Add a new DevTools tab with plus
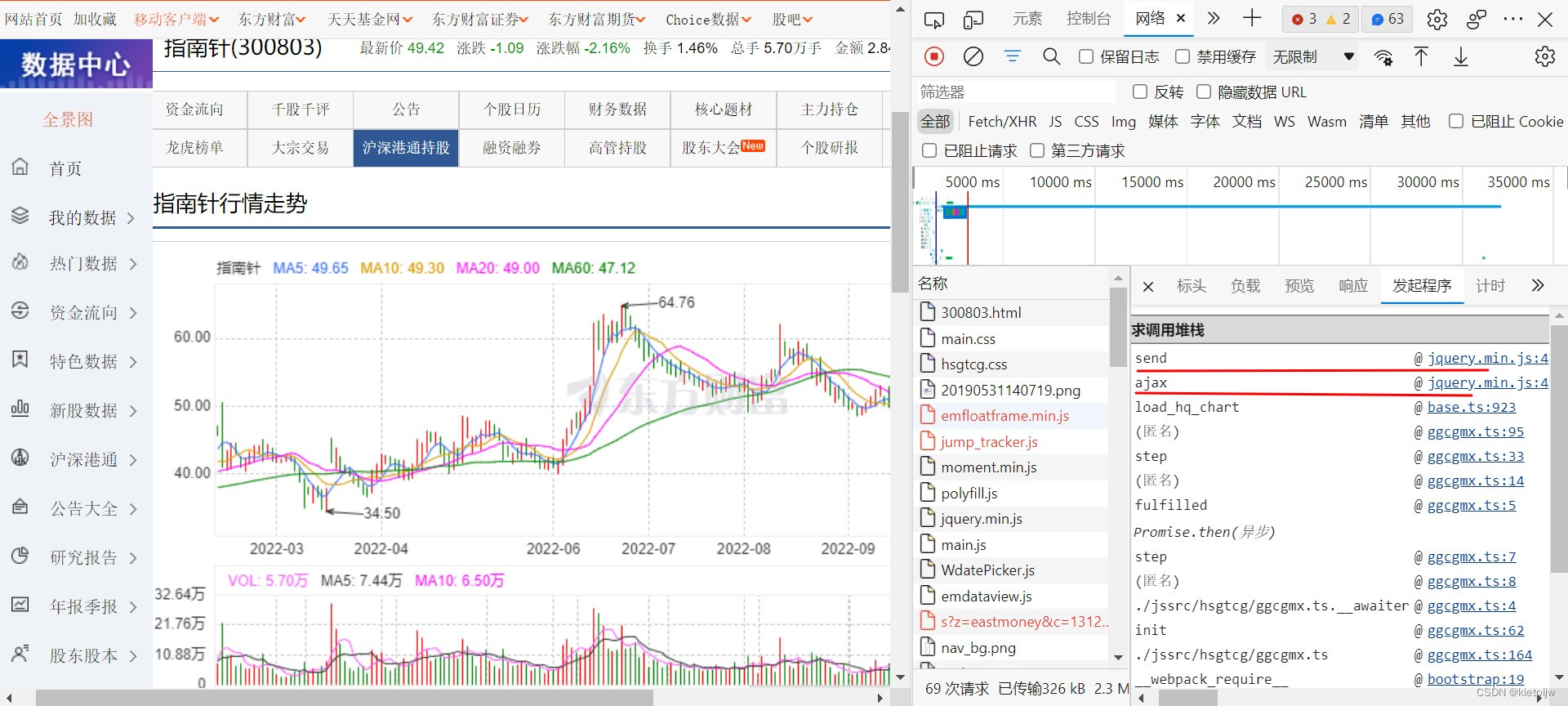1568x706 pixels. click(1252, 18)
